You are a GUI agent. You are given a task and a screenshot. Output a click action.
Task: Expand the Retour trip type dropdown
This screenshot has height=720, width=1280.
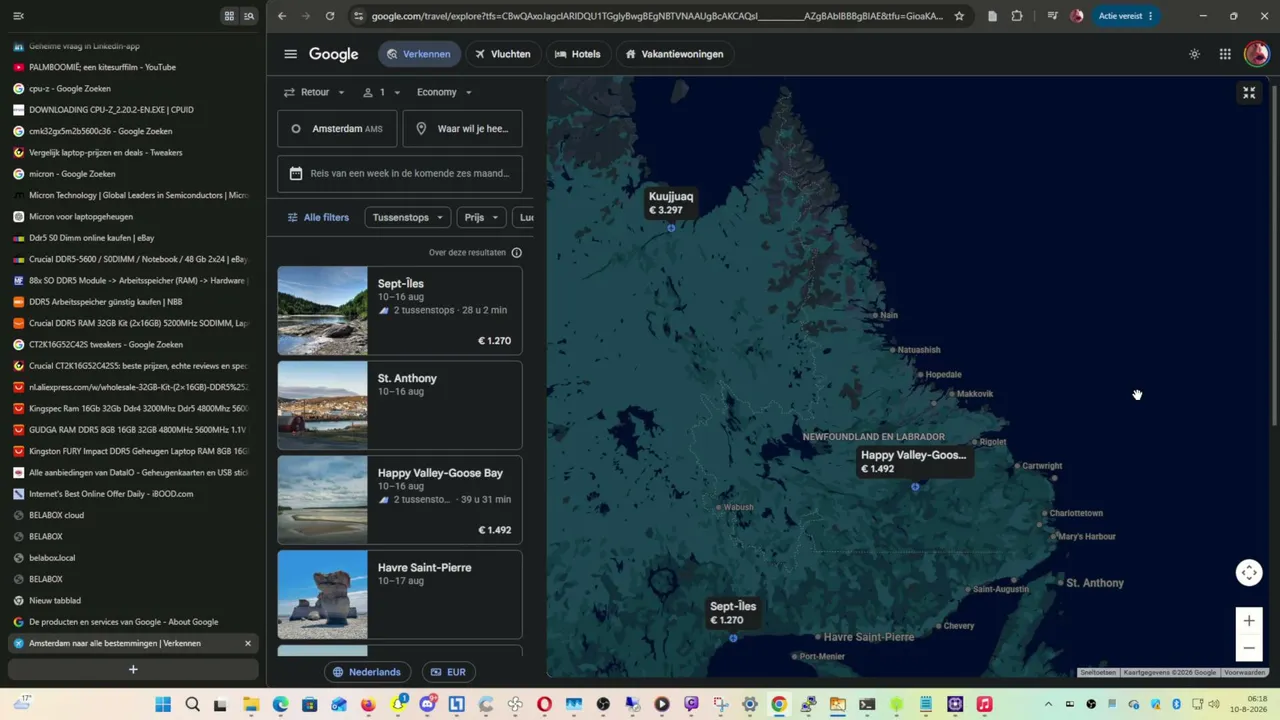click(314, 92)
